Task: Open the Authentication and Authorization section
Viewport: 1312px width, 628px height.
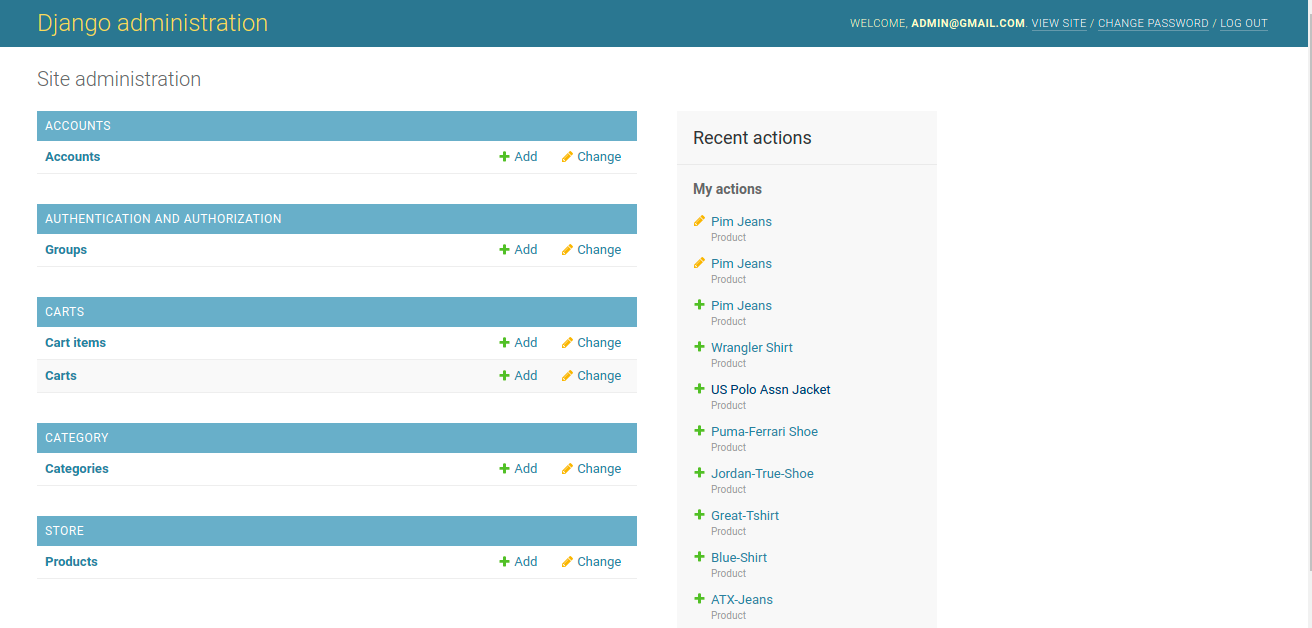Action: point(163,219)
